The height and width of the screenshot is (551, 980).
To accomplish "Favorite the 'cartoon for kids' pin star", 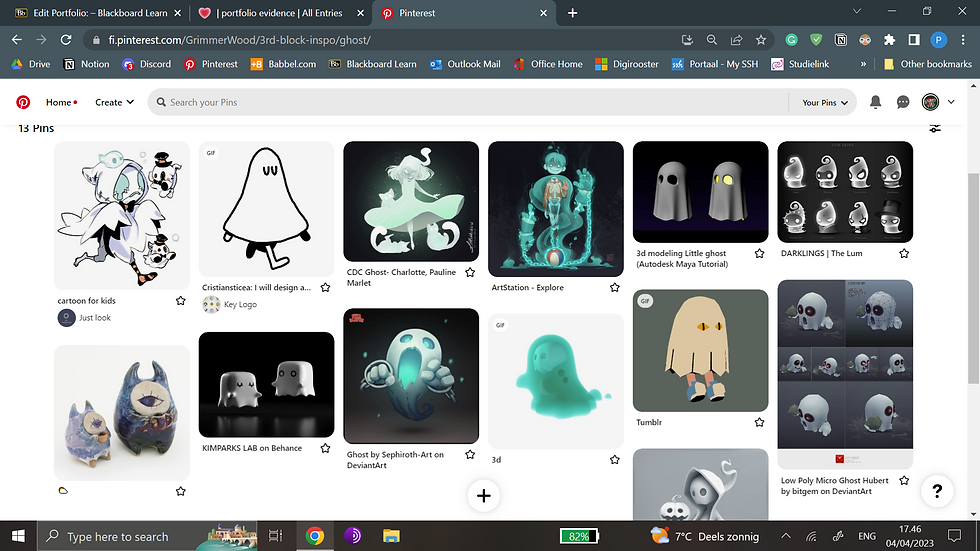I will 181,301.
